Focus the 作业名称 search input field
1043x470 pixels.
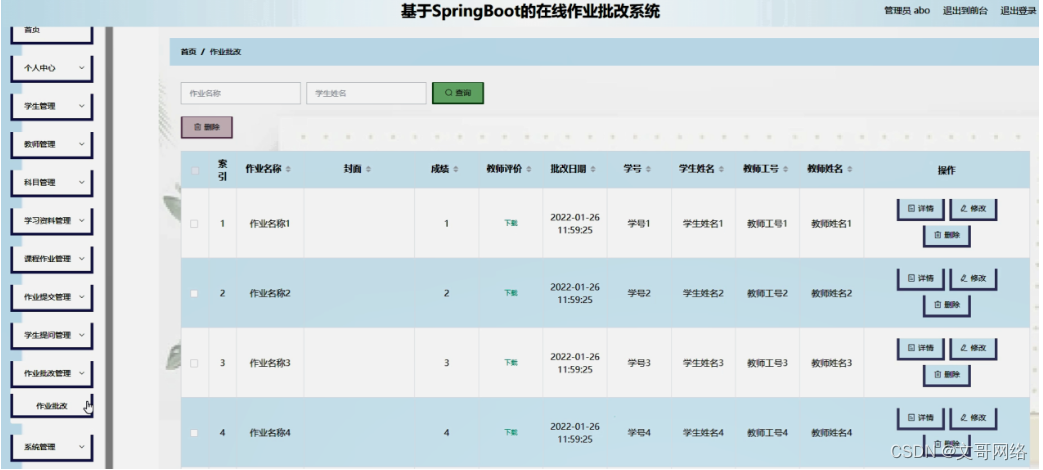[240, 93]
